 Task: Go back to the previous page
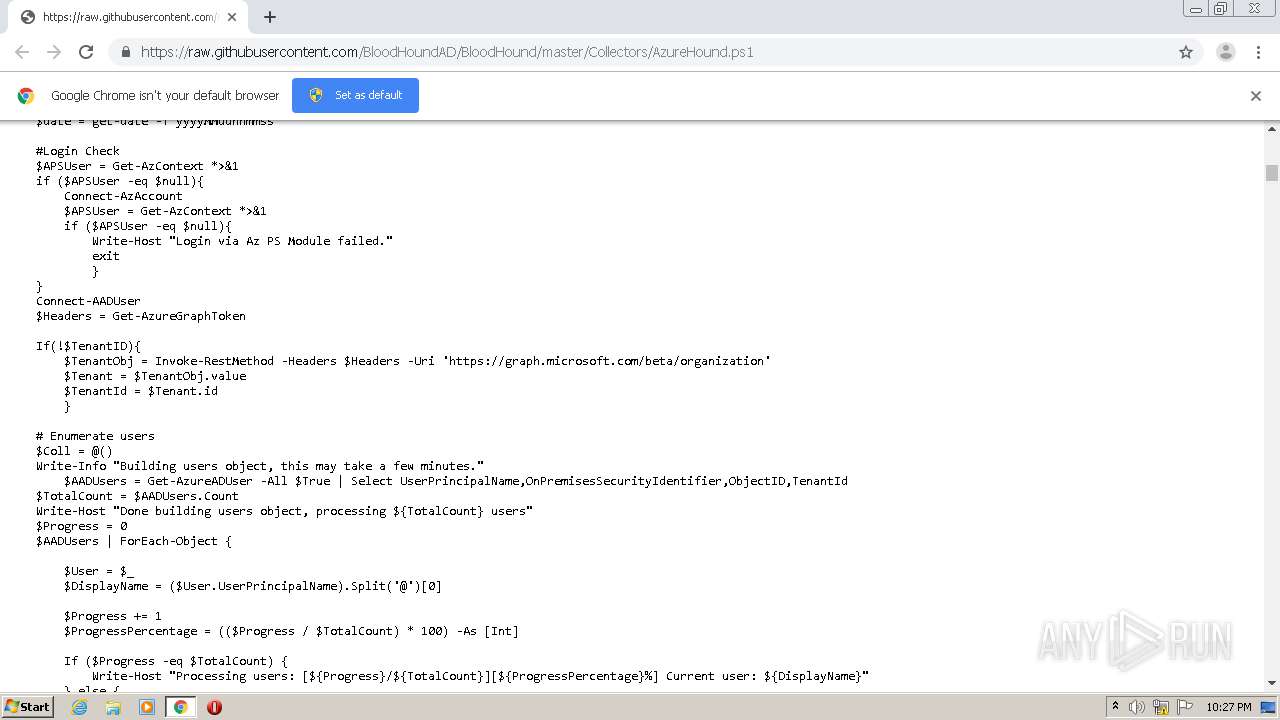point(22,52)
